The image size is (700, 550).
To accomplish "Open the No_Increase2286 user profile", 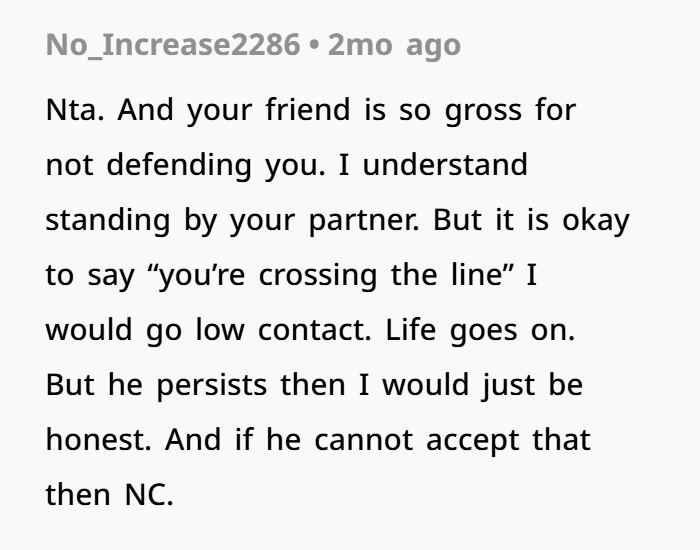I will point(173,45).
